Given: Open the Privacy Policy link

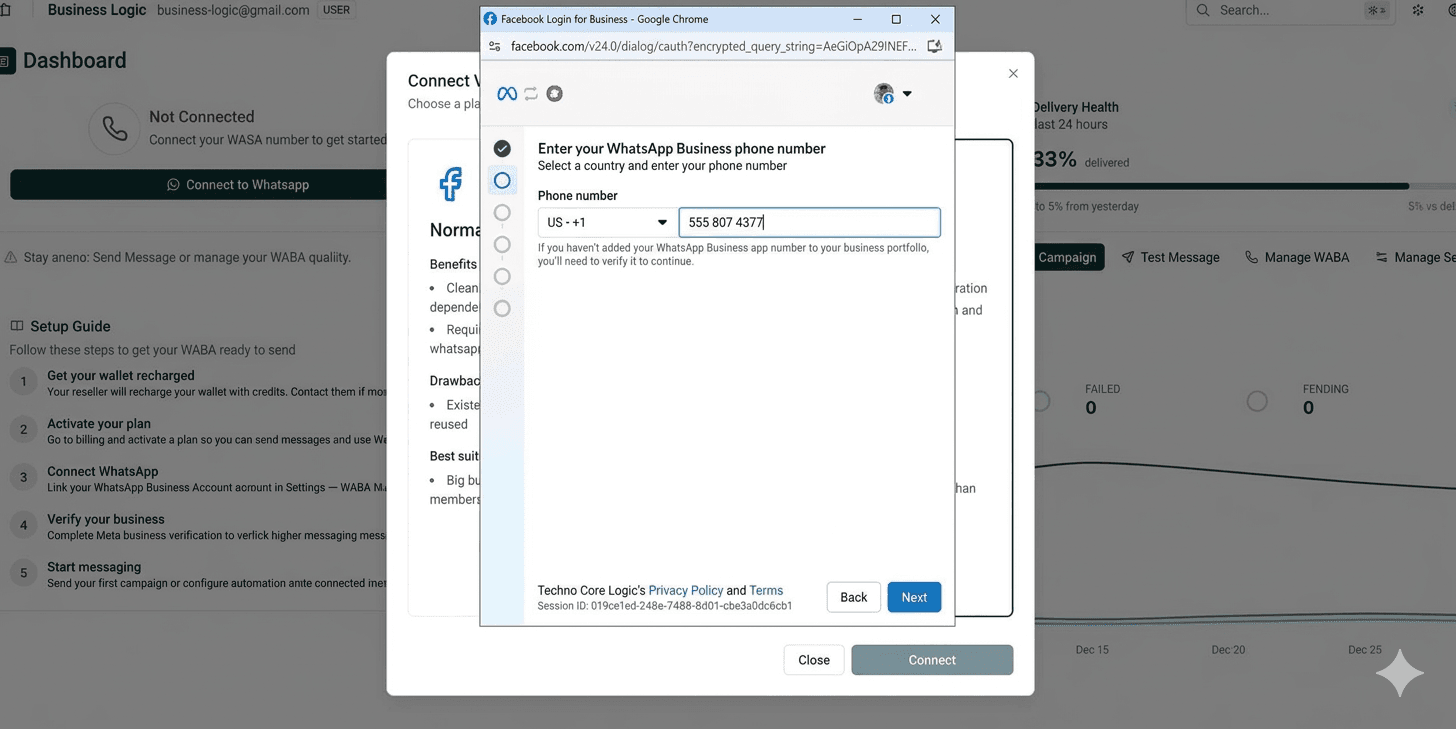Looking at the screenshot, I should 685,590.
